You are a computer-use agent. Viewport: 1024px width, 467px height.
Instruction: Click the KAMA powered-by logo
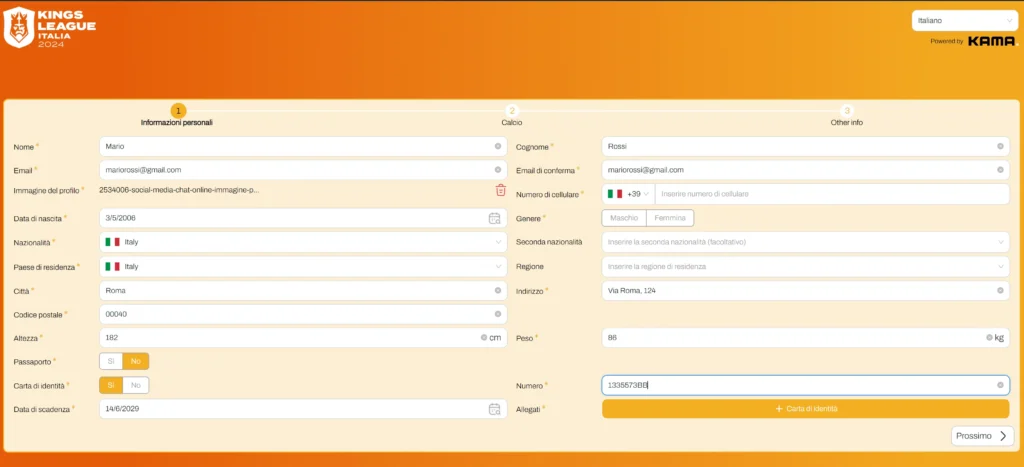[992, 41]
